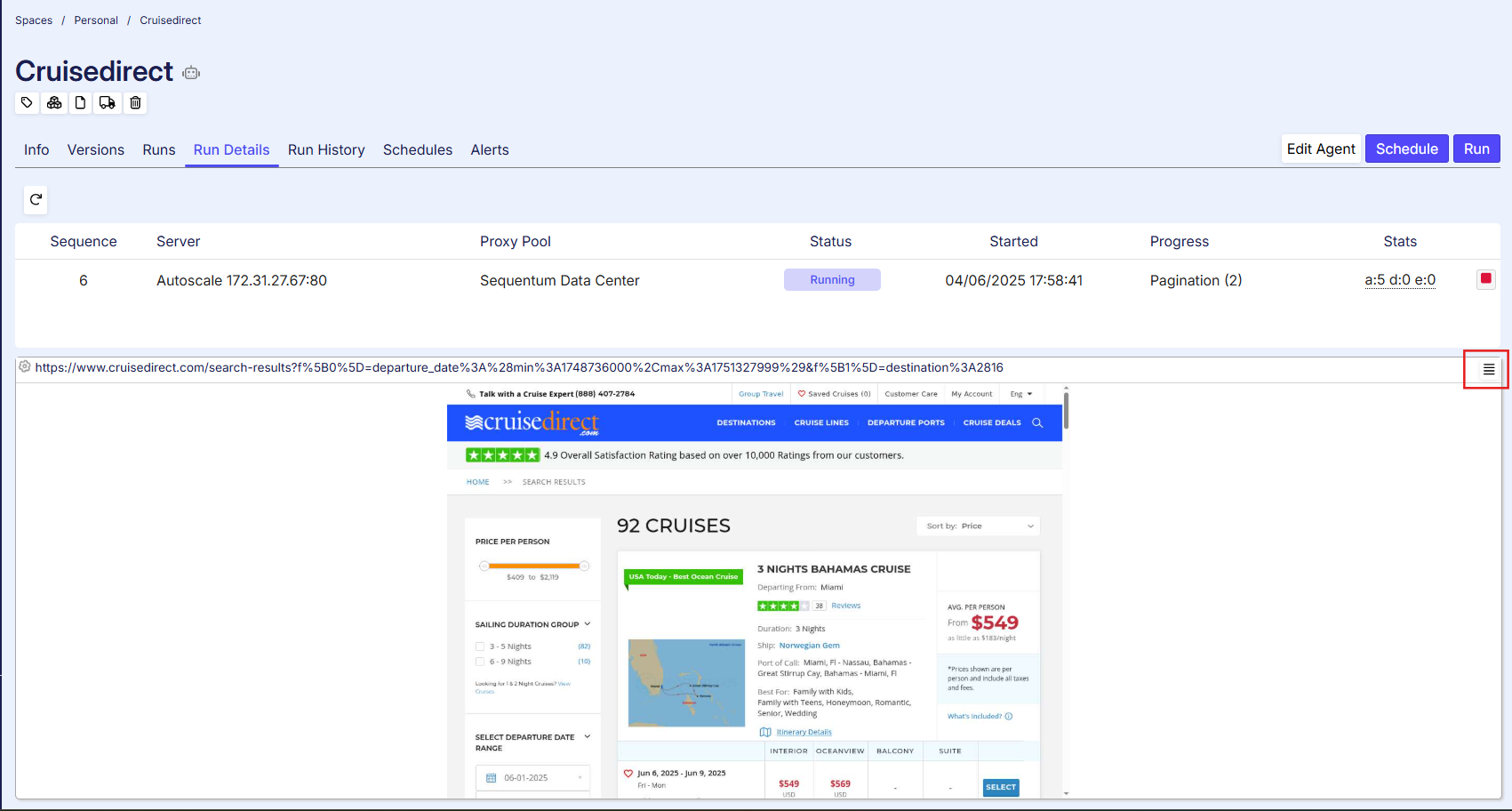
Task: Click the 06-01-2025 departure date field
Action: point(533,778)
